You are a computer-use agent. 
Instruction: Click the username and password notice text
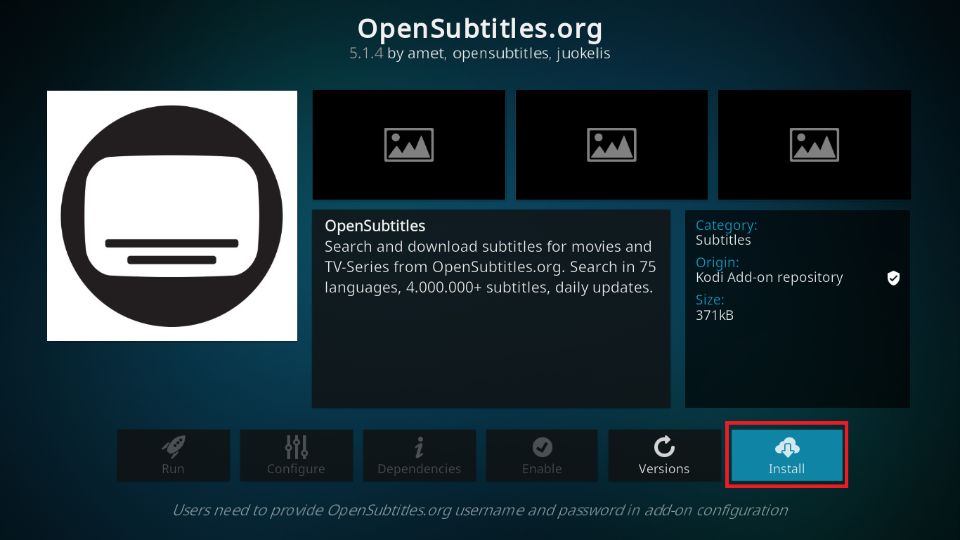480,510
